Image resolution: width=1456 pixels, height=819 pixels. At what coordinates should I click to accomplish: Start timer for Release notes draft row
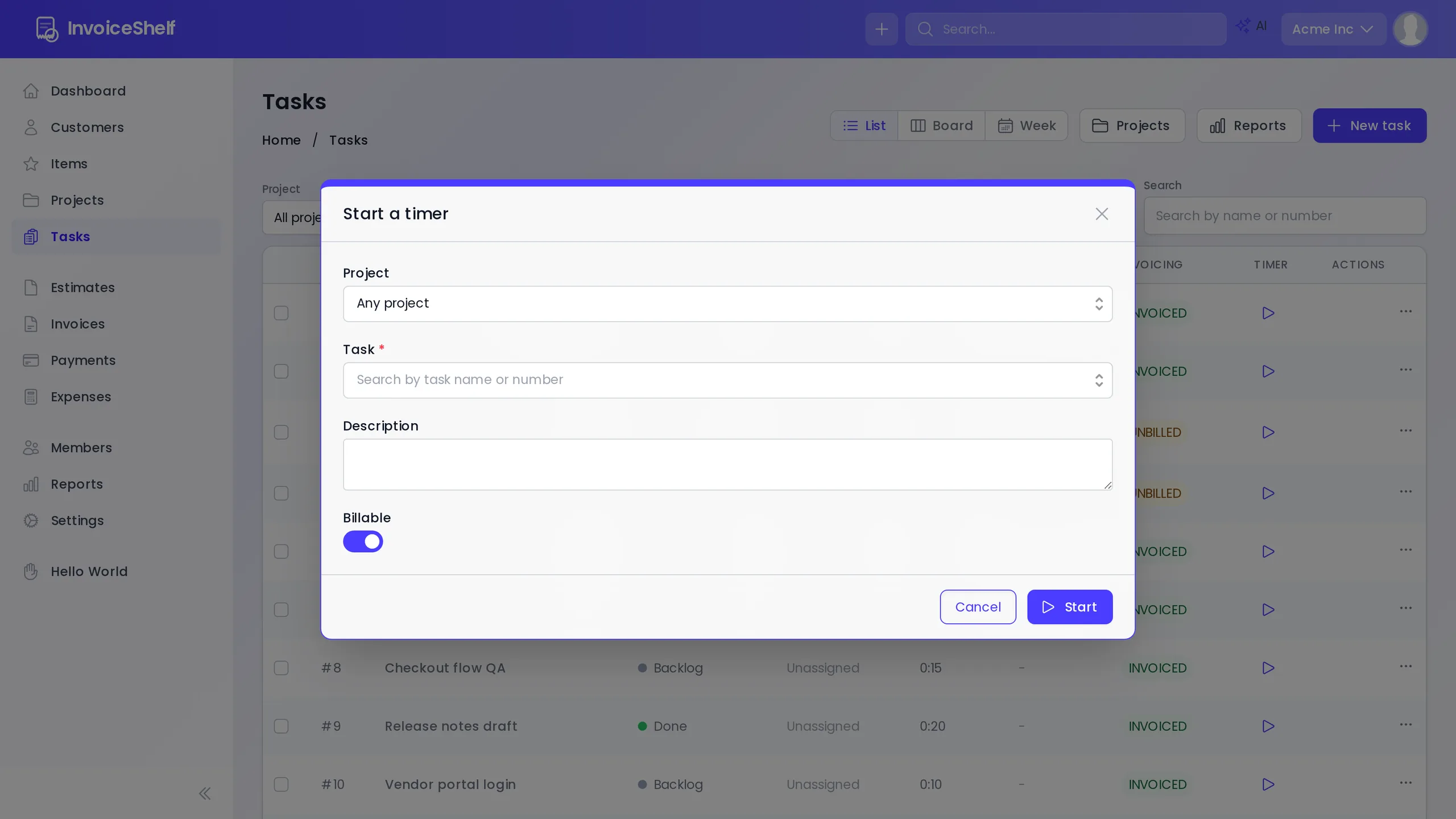[x=1268, y=726]
